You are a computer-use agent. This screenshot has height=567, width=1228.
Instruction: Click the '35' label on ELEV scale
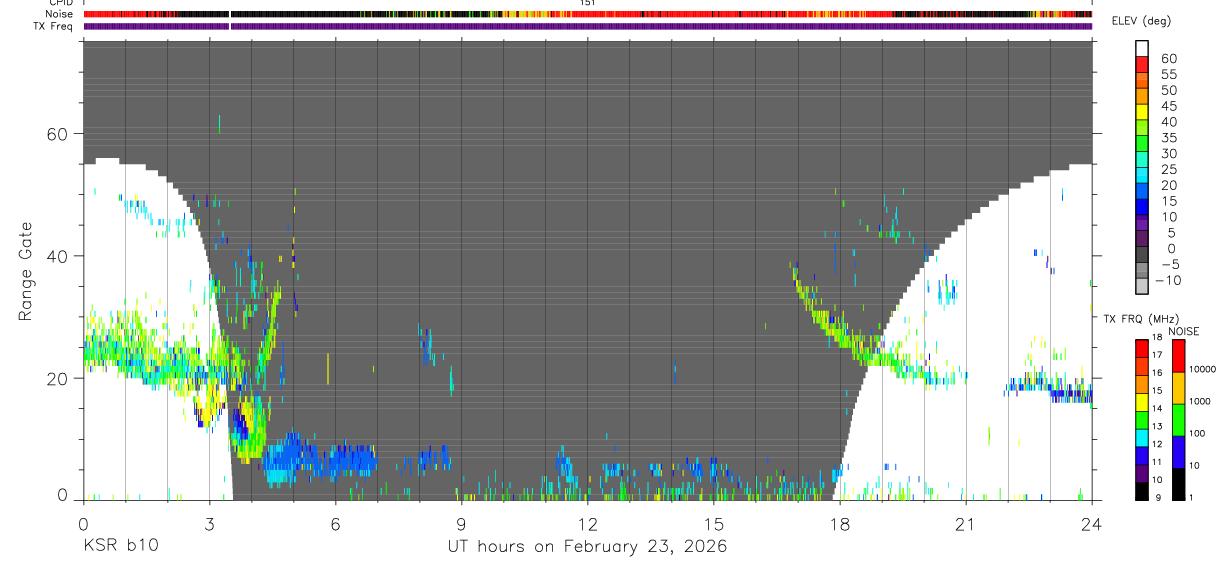[x=1168, y=138]
